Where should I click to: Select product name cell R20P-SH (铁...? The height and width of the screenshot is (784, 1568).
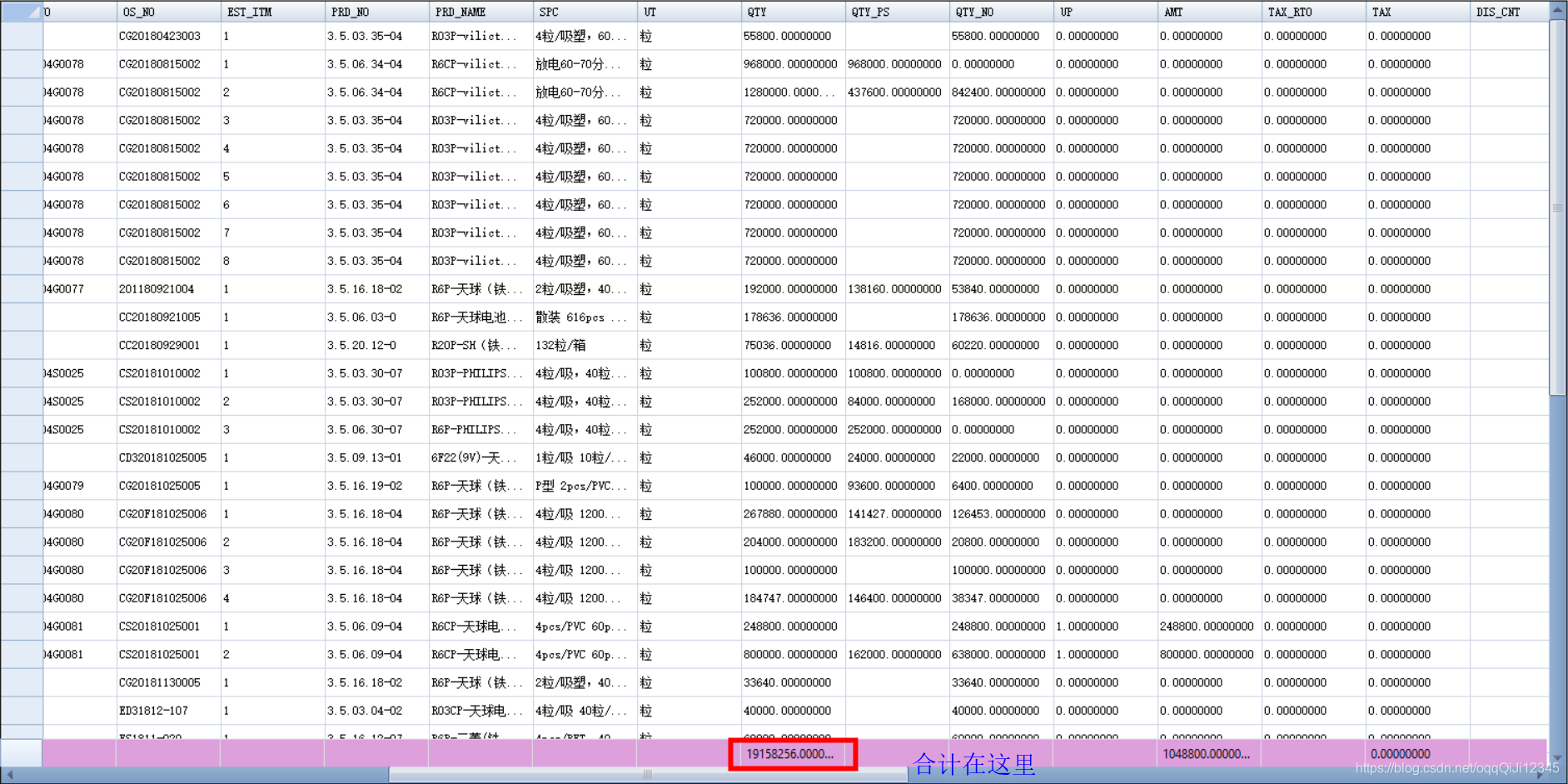(x=480, y=345)
